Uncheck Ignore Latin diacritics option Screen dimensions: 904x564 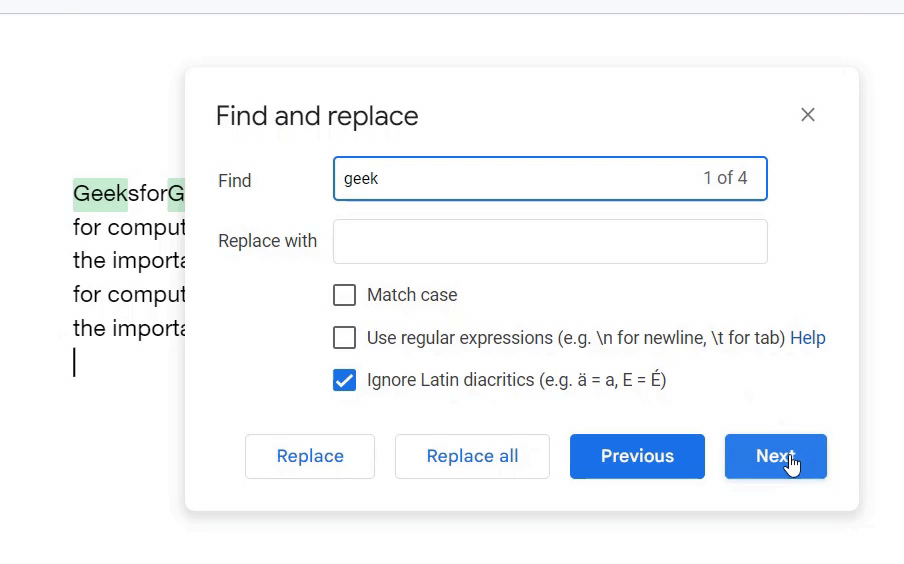[x=344, y=380]
